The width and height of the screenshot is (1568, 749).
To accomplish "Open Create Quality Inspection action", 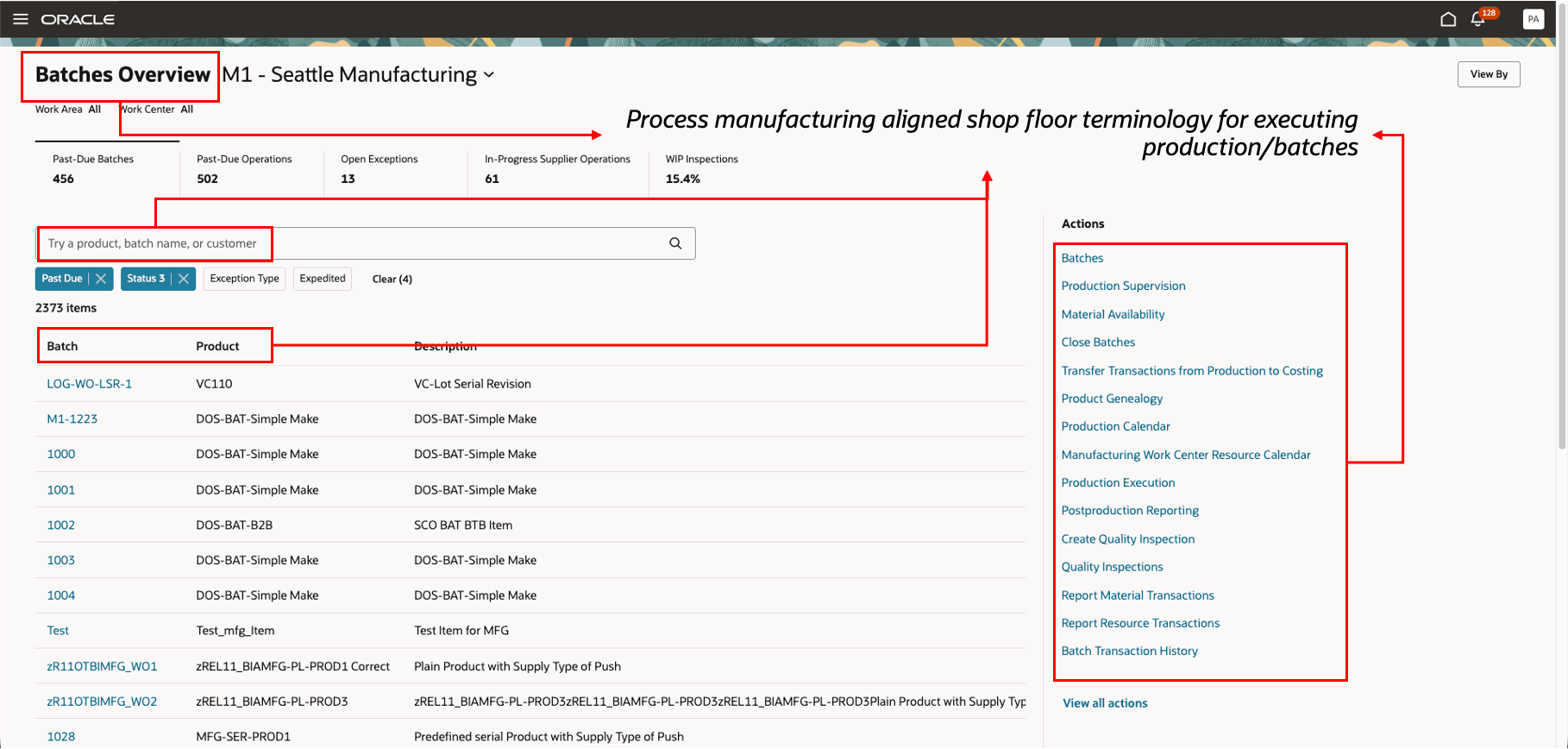I will click(x=1128, y=539).
